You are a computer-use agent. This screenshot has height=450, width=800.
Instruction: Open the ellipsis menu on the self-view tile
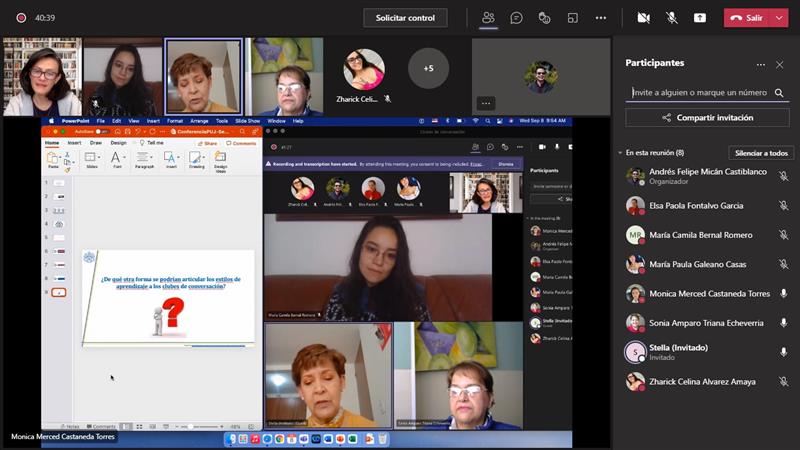coord(486,103)
